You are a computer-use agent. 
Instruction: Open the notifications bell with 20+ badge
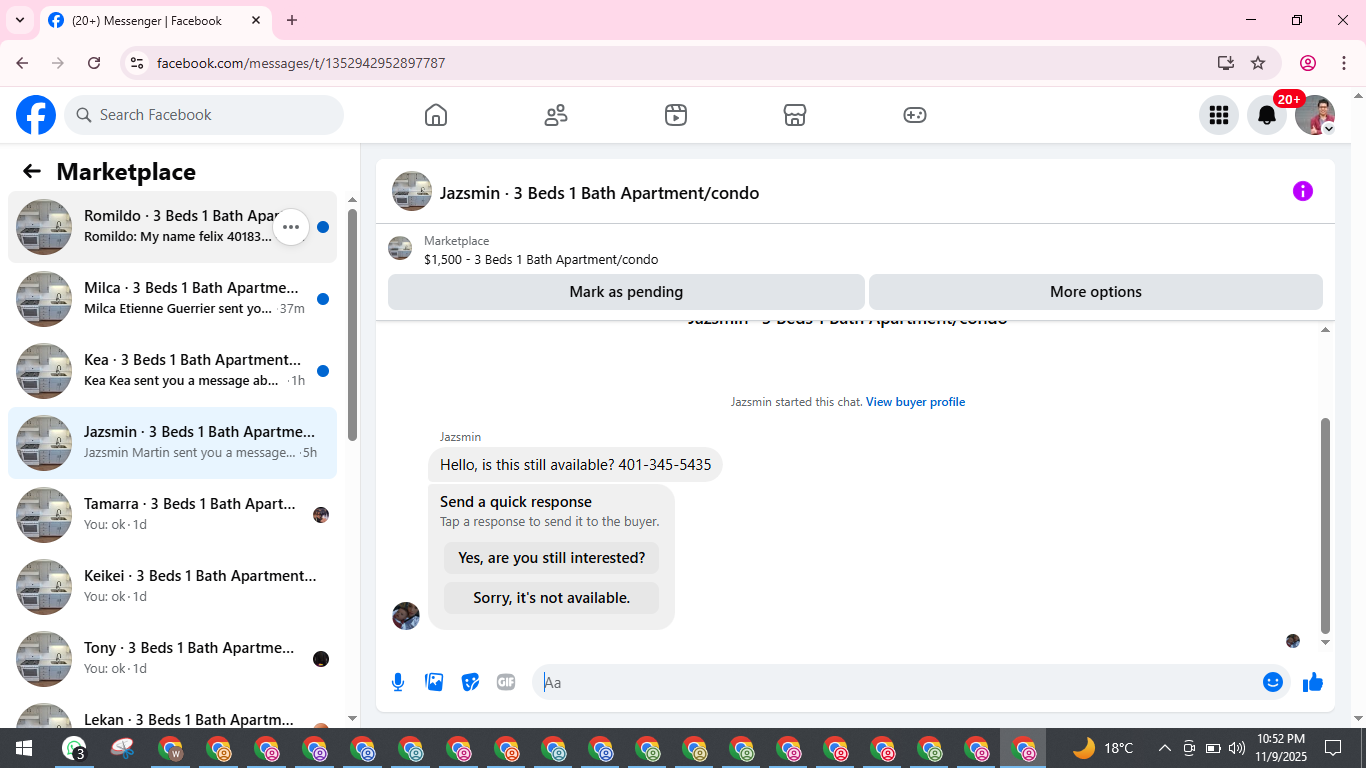pos(1267,115)
